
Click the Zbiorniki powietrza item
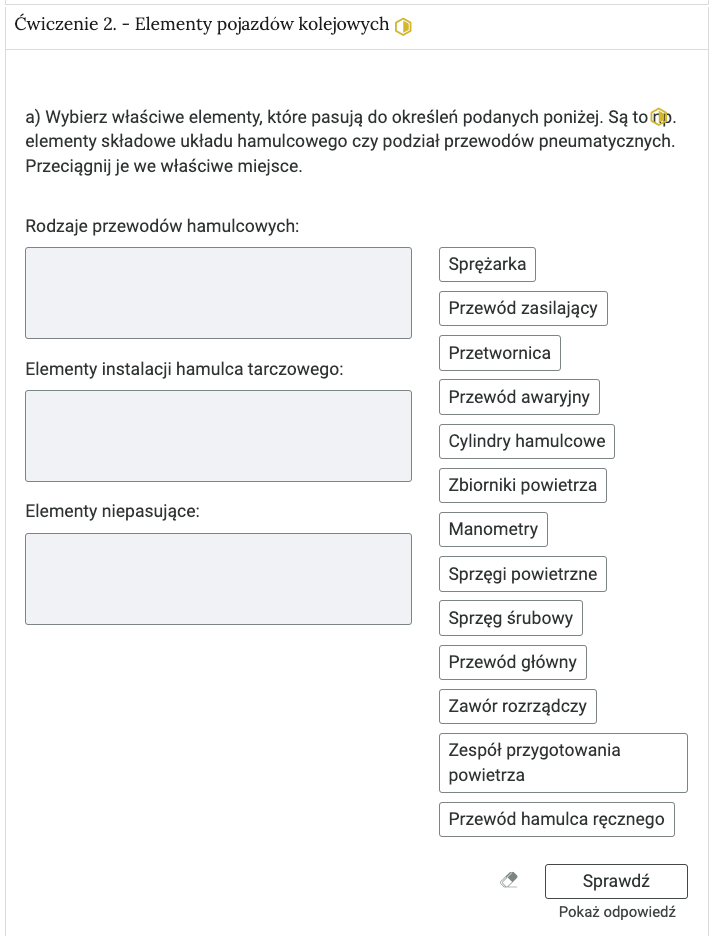point(523,485)
